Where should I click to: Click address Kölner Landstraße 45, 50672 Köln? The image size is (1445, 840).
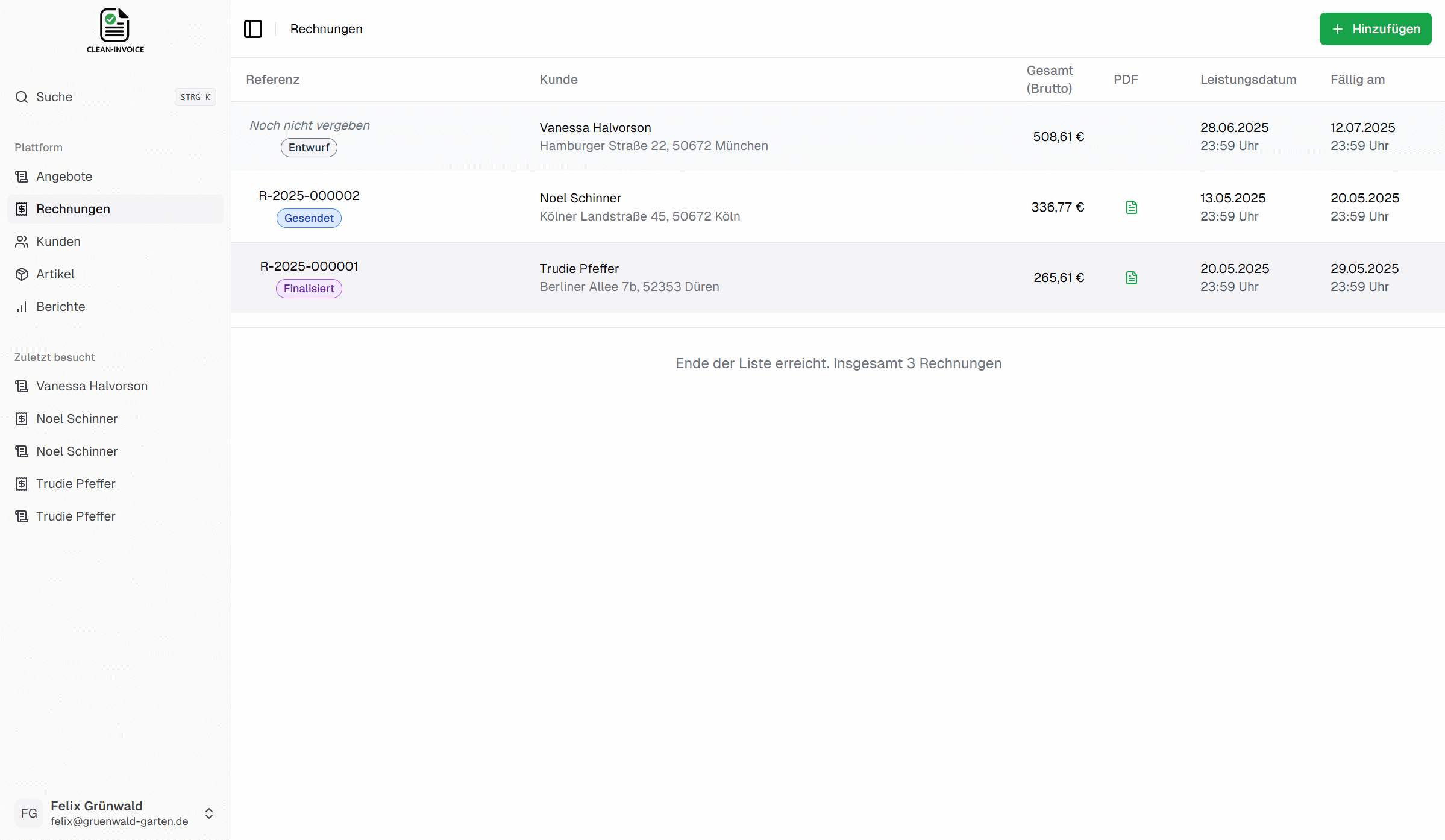(640, 216)
